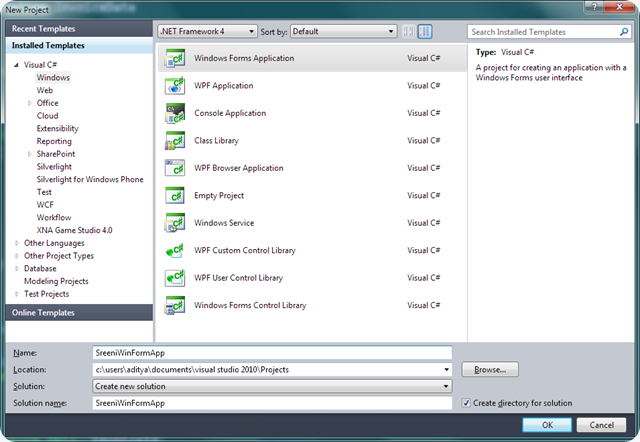Switch to medium icons view
Viewport: 640px width, 442px height.
(425, 31)
